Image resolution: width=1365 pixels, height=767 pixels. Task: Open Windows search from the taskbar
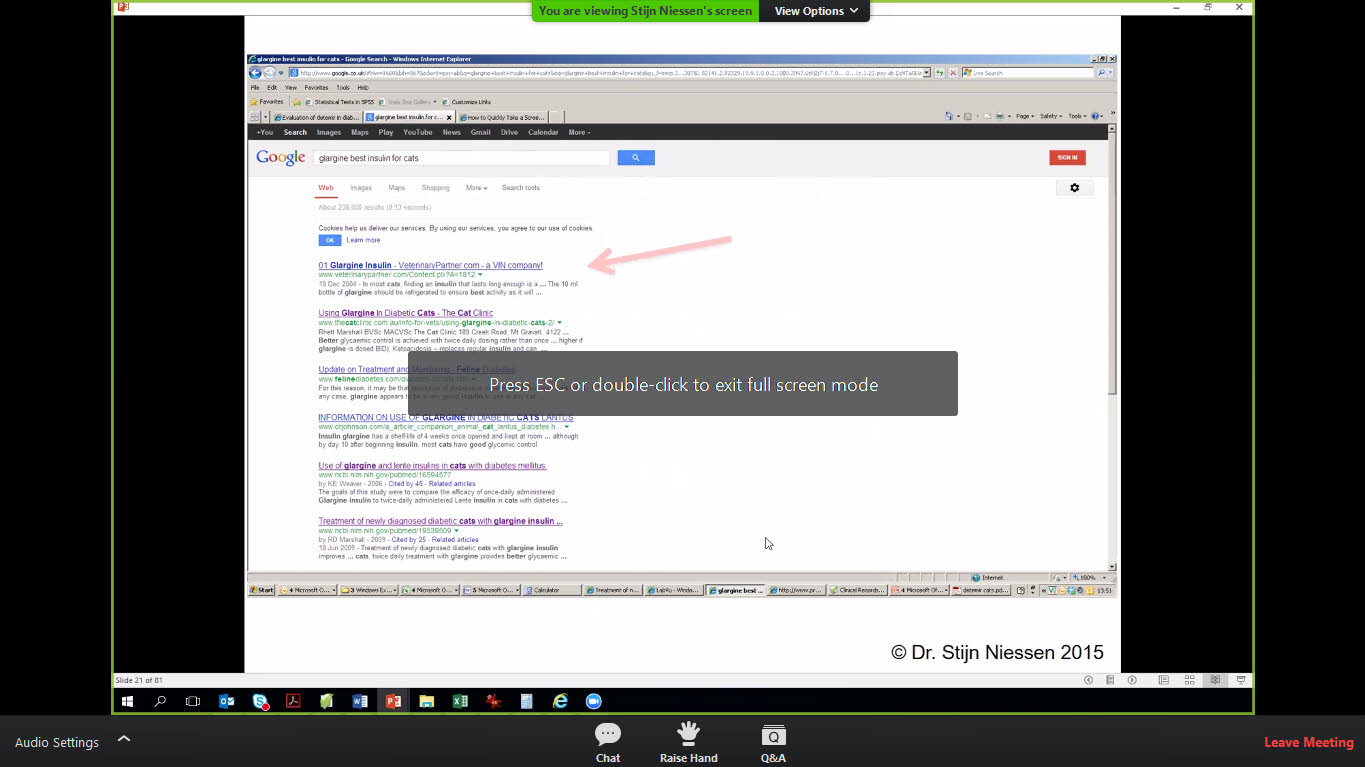click(160, 702)
